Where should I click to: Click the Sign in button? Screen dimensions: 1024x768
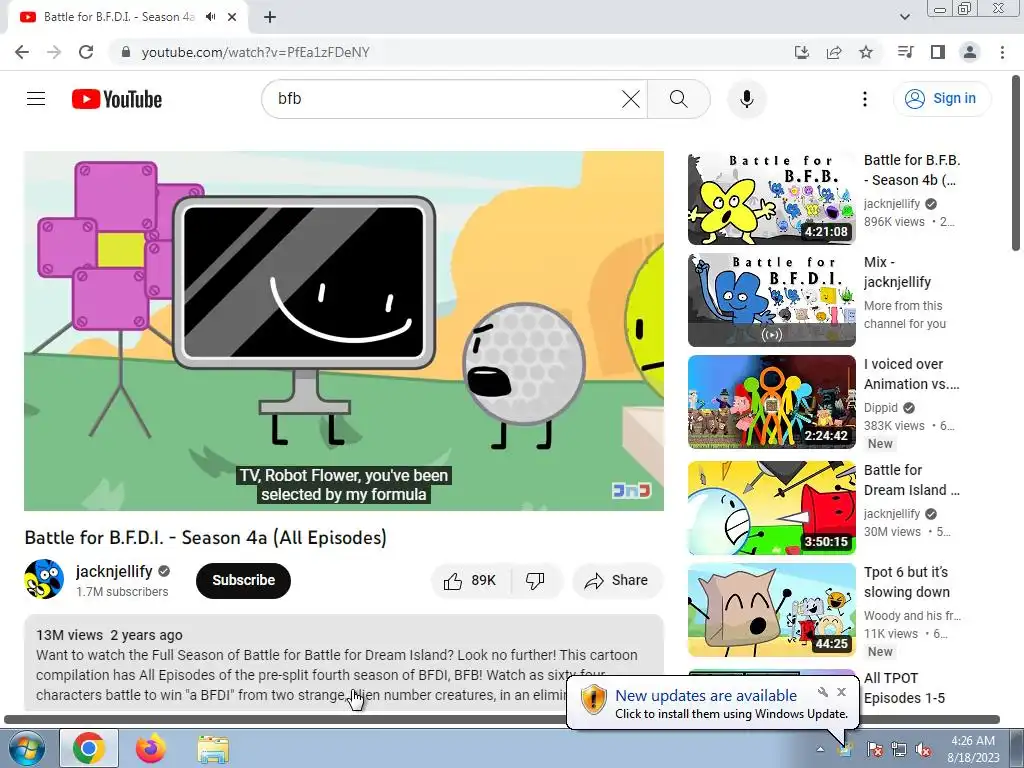pos(941,99)
